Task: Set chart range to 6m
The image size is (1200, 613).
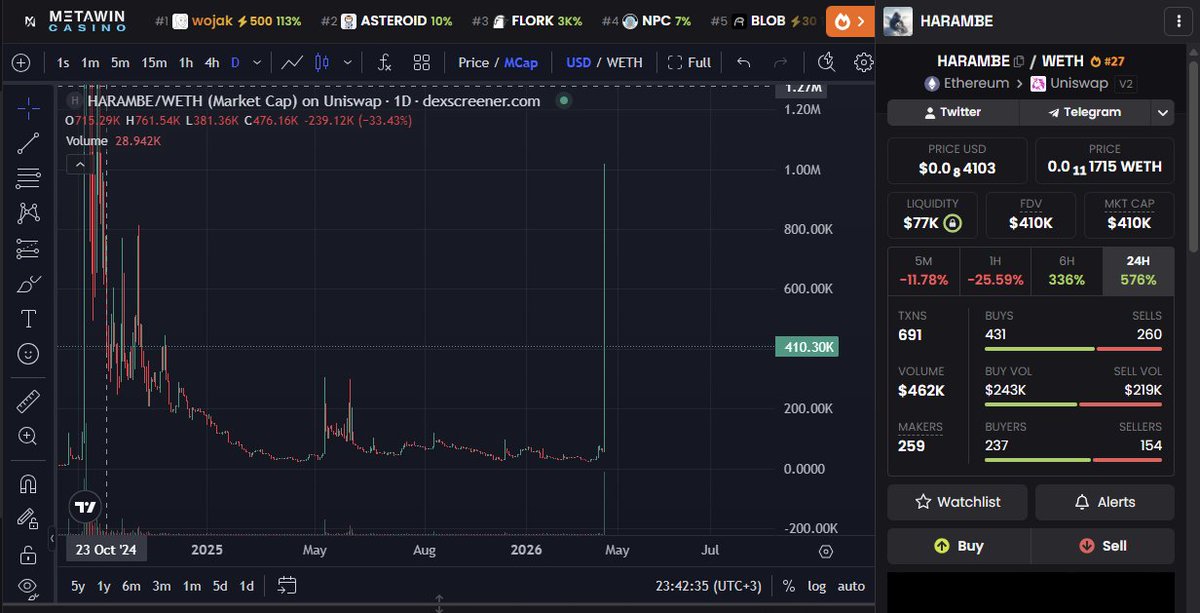Action: (x=131, y=586)
